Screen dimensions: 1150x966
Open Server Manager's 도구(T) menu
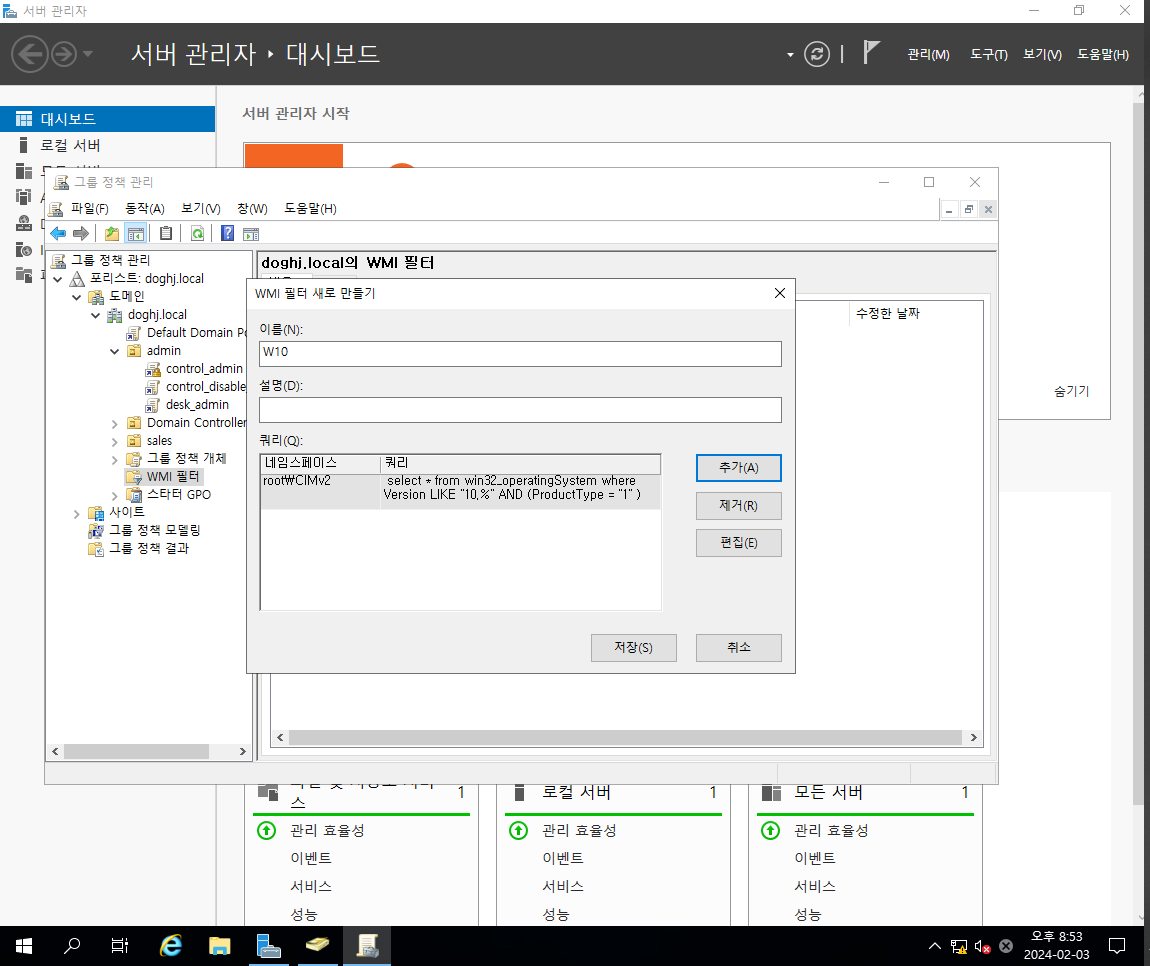point(989,54)
